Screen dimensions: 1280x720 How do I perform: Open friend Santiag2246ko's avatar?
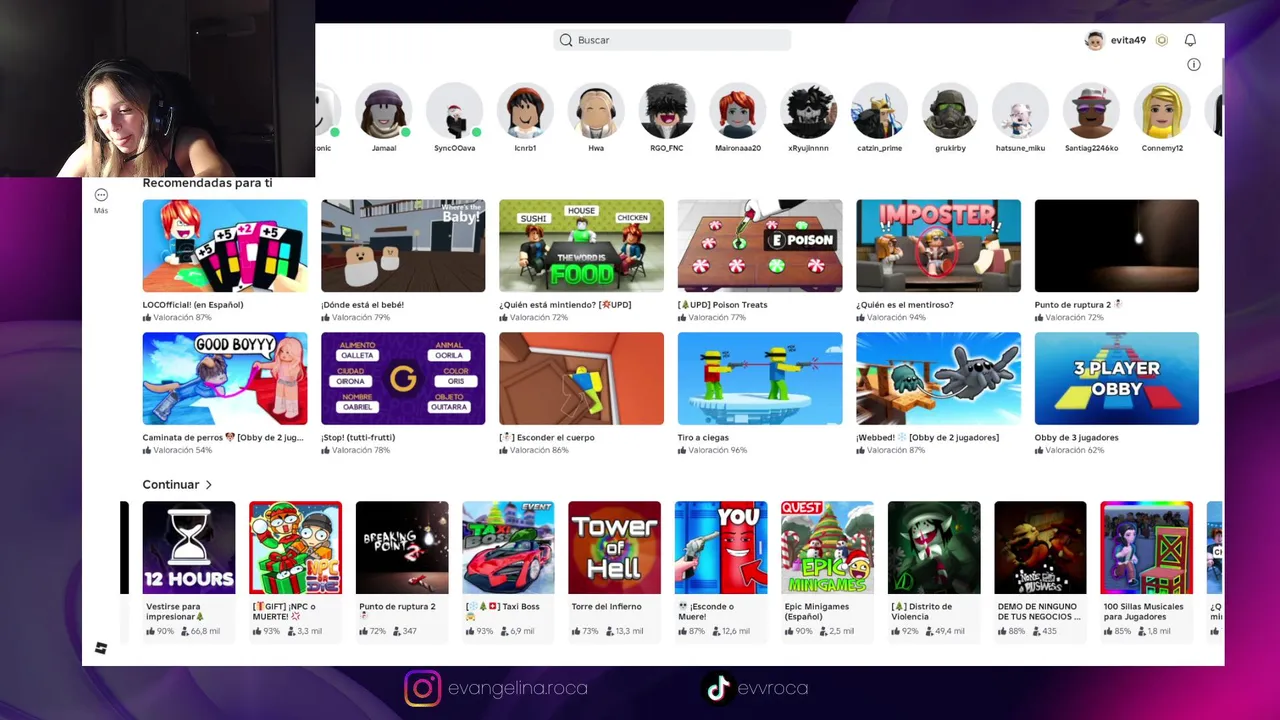point(1091,111)
